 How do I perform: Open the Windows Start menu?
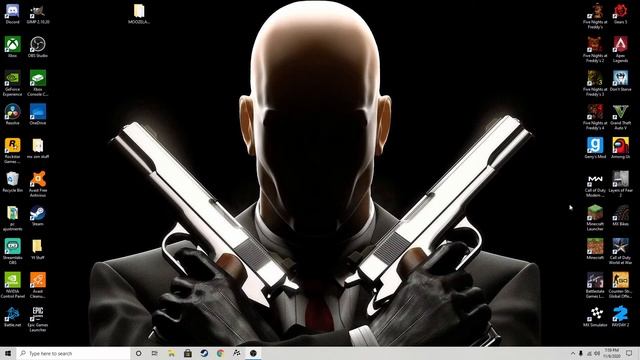[8, 353]
